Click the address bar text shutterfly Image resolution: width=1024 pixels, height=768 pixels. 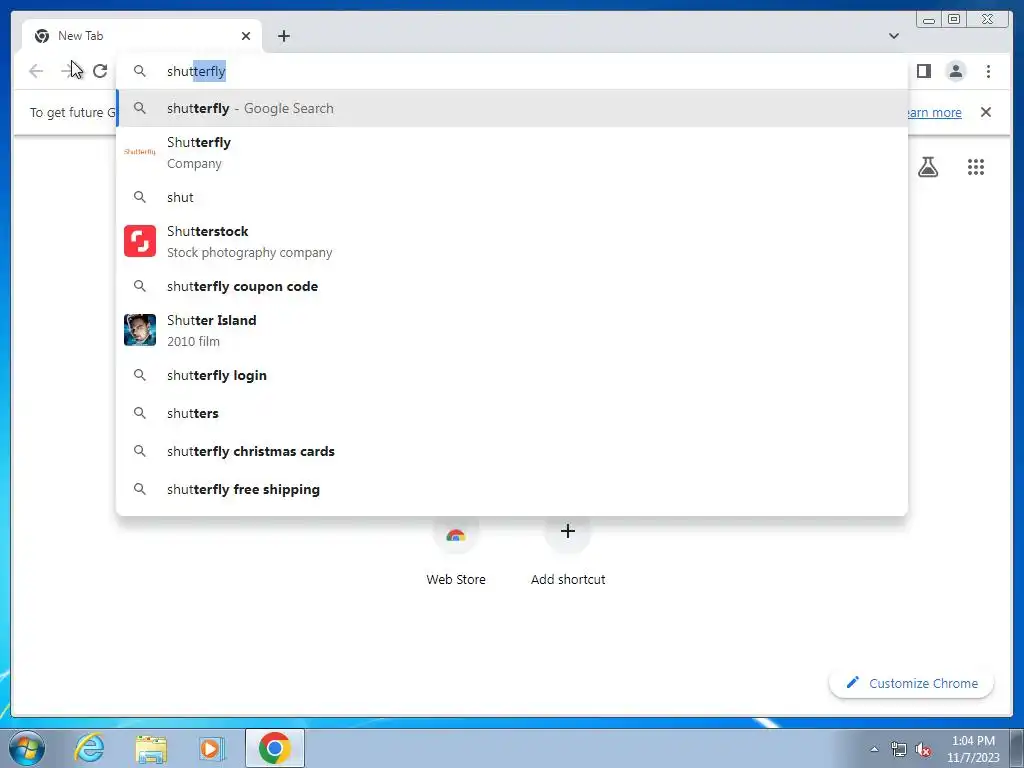(196, 71)
